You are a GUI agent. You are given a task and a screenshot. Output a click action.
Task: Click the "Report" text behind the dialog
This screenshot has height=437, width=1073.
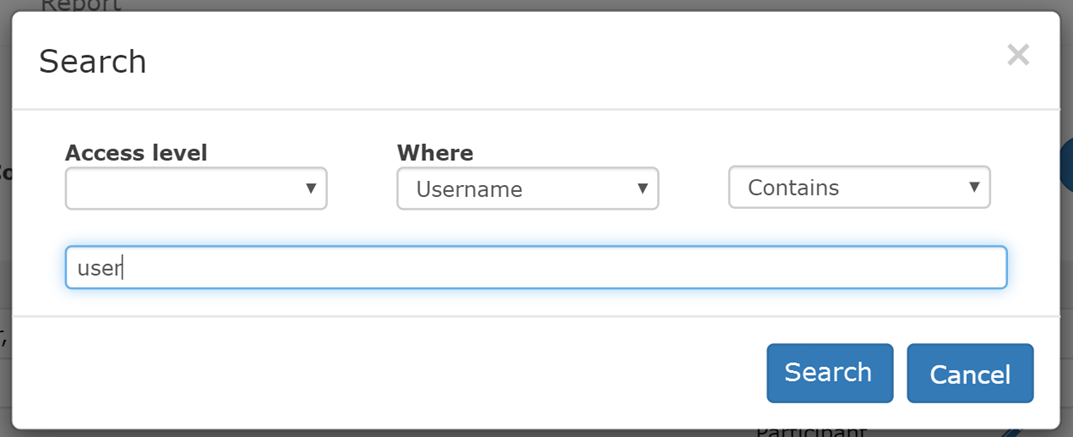pos(80,5)
